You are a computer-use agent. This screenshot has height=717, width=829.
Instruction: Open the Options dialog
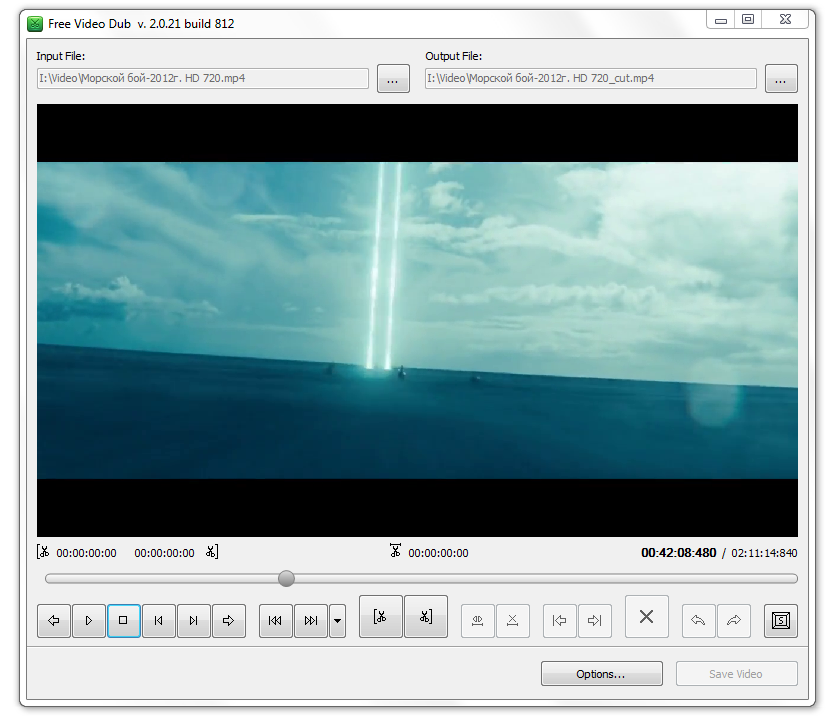coord(602,674)
